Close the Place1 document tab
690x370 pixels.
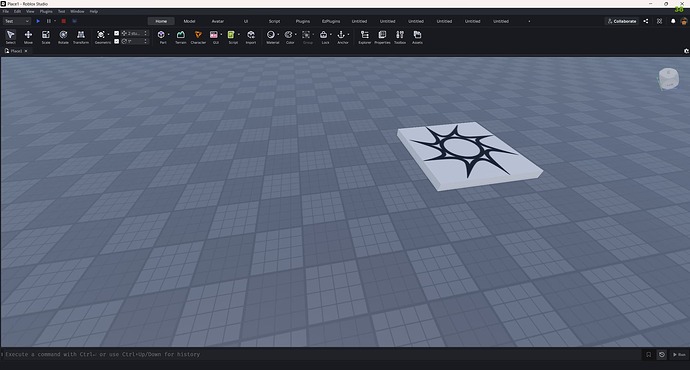tap(26, 51)
